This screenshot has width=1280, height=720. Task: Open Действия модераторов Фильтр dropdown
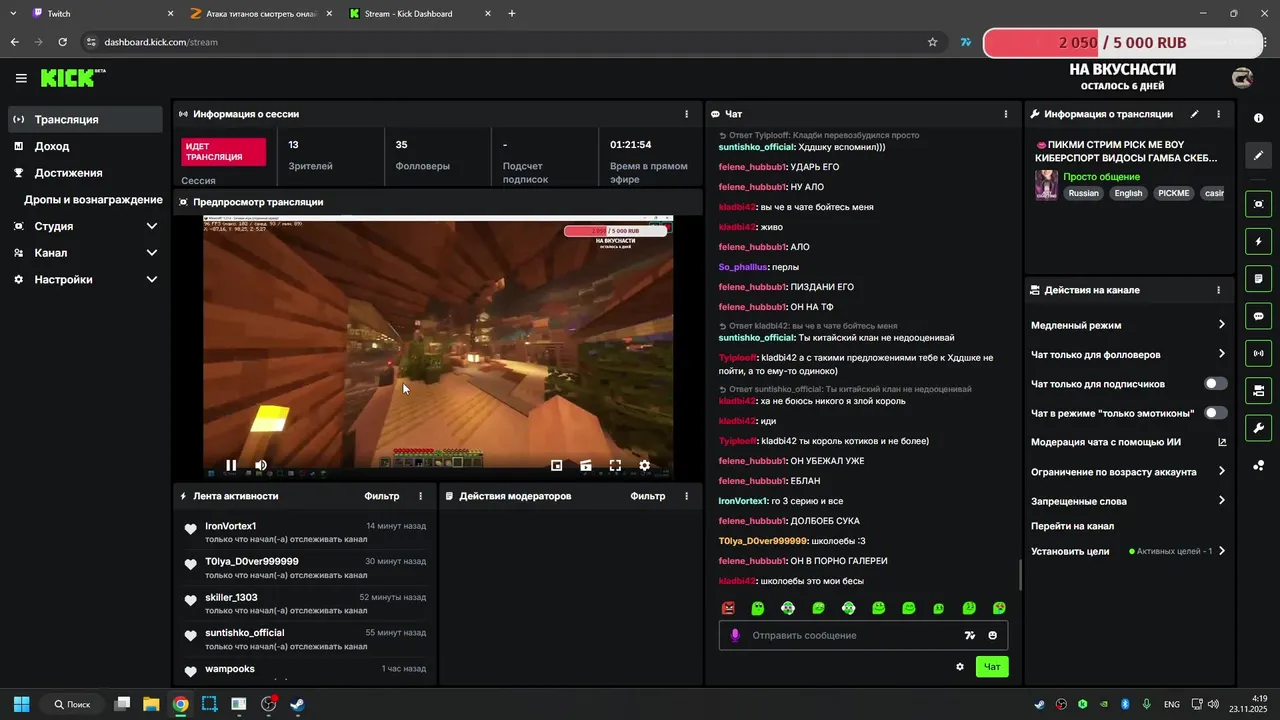(647, 496)
